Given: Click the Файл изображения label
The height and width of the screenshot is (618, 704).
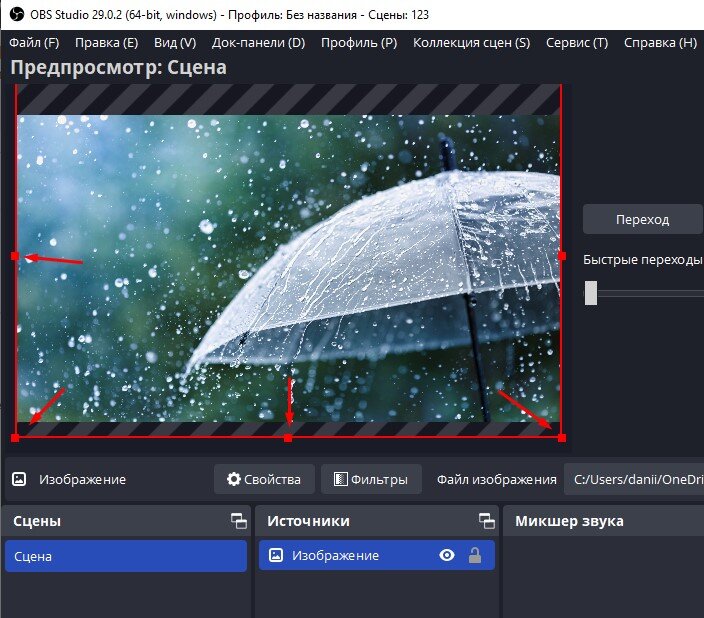Looking at the screenshot, I should pos(497,479).
